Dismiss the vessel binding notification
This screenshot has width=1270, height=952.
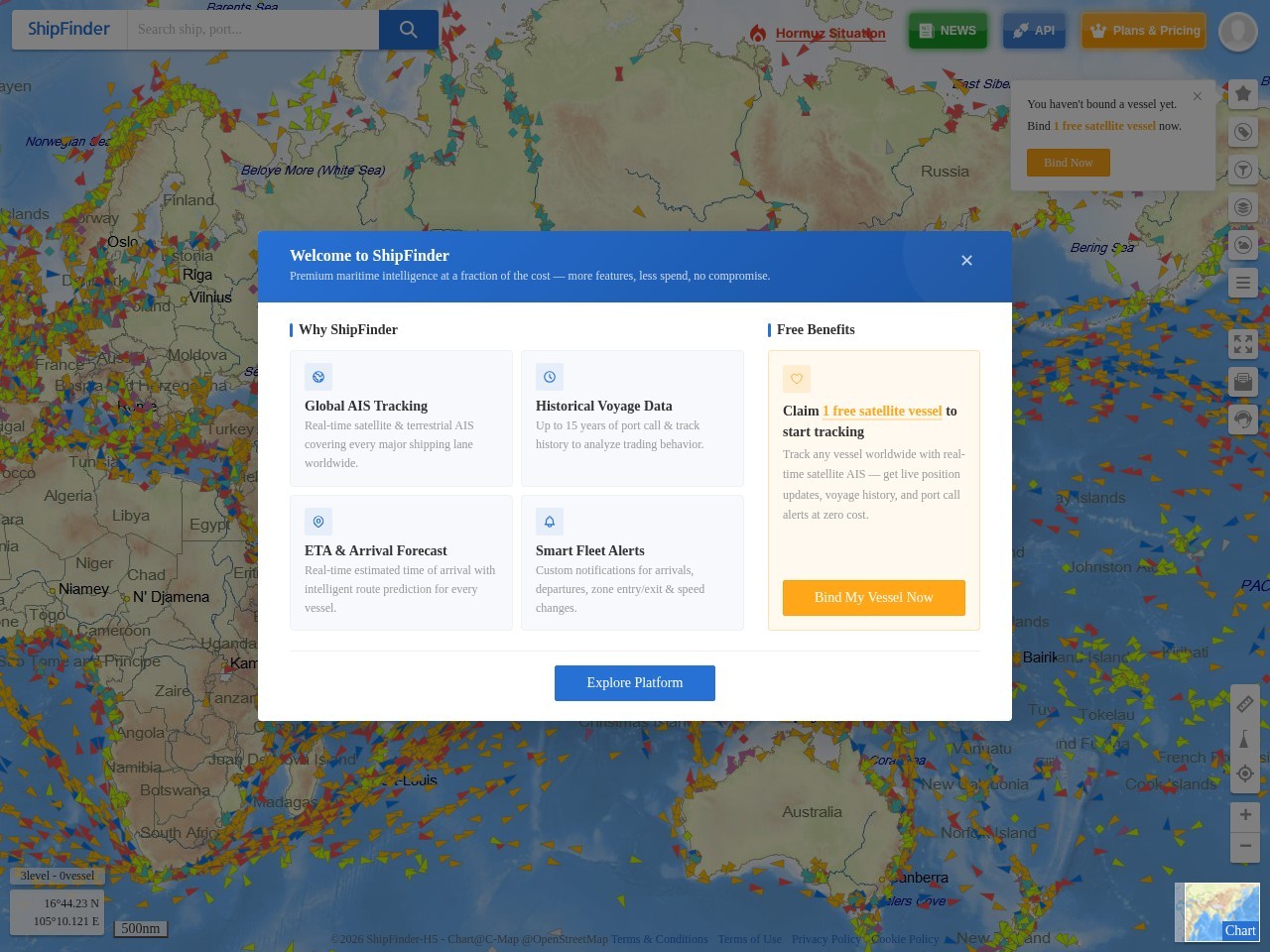[1198, 96]
